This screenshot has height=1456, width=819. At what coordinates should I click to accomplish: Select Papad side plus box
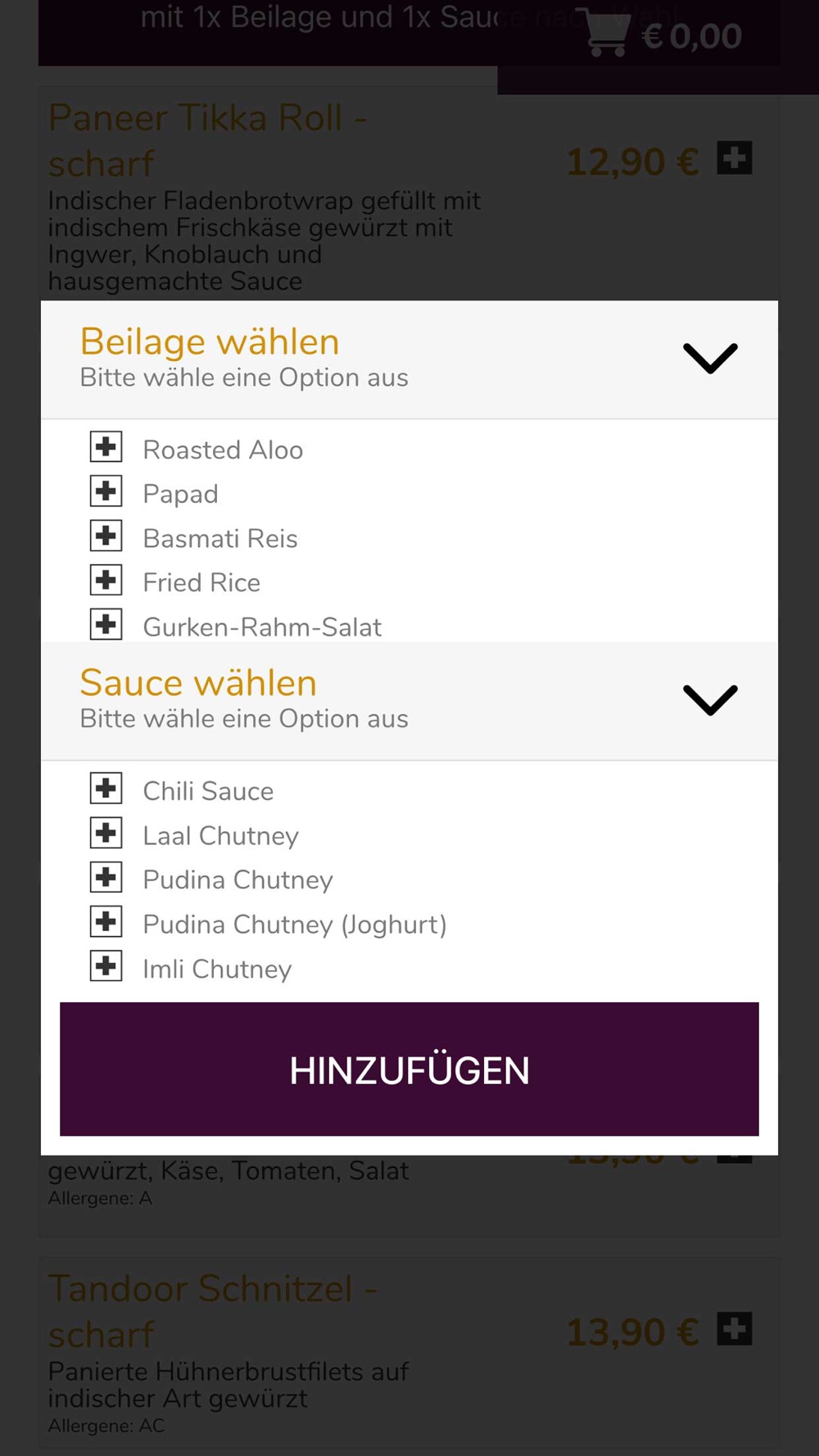pyautogui.click(x=106, y=491)
